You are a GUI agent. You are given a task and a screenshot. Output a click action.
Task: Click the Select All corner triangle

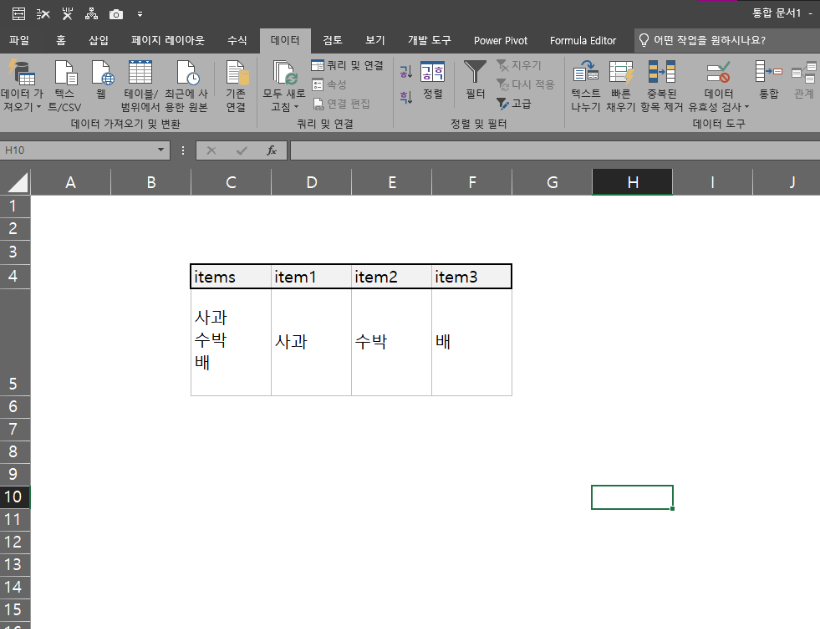[17, 182]
